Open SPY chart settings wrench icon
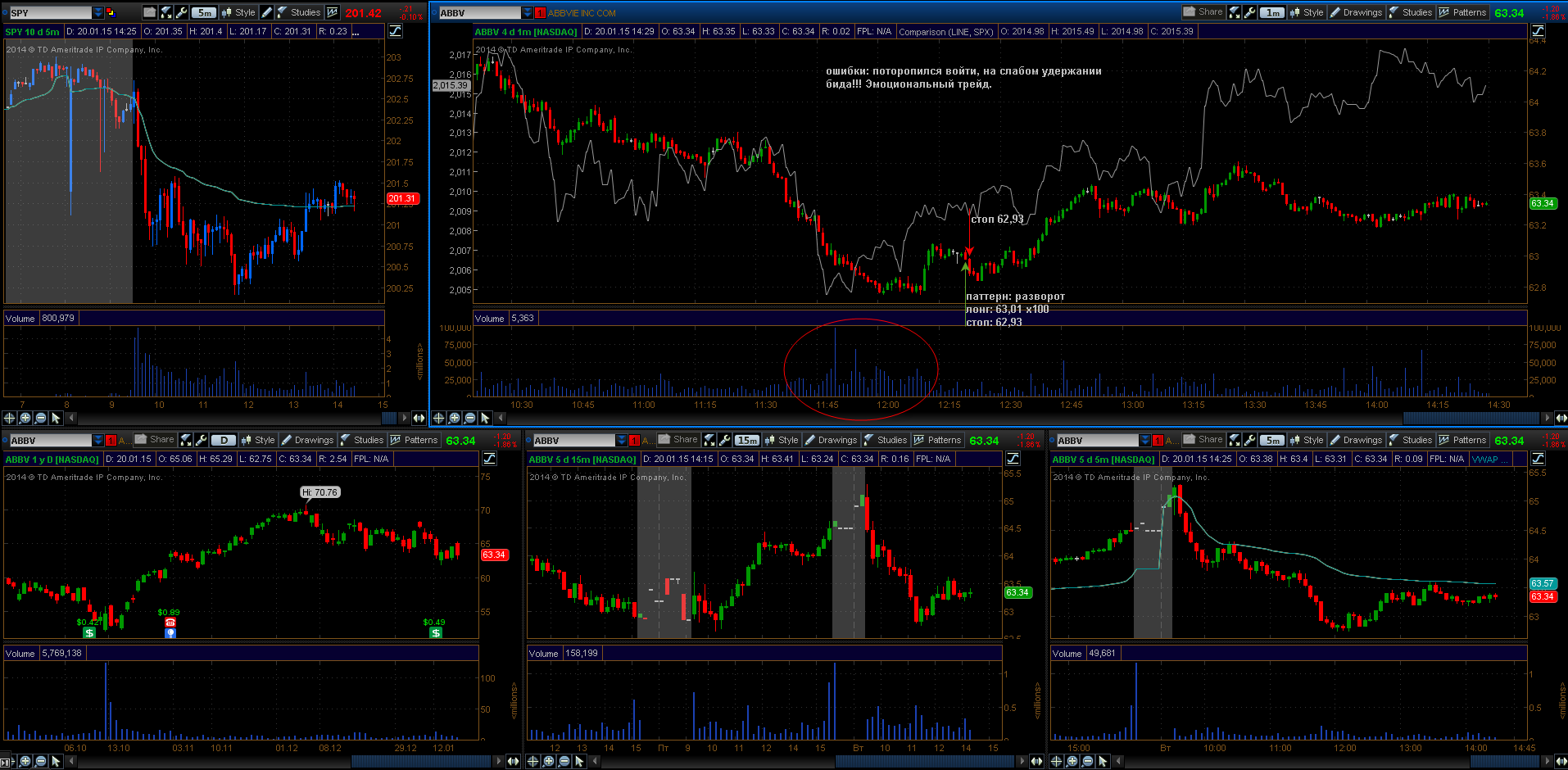The image size is (1568, 770). [181, 12]
